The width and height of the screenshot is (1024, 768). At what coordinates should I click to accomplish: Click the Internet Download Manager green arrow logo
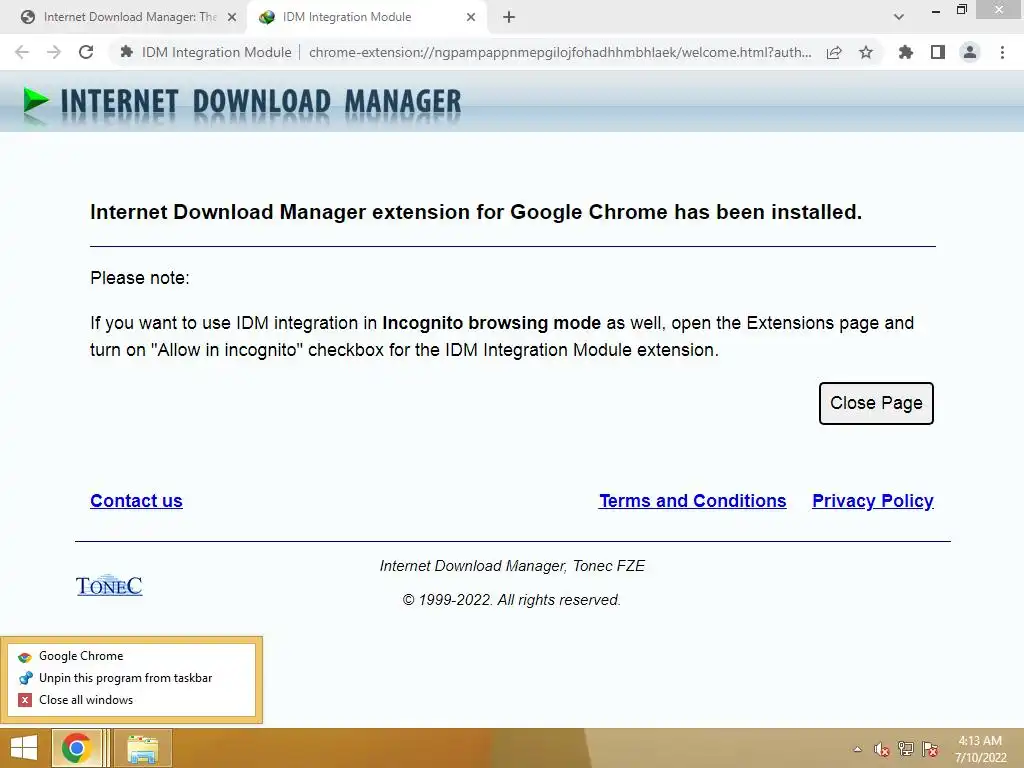(35, 103)
